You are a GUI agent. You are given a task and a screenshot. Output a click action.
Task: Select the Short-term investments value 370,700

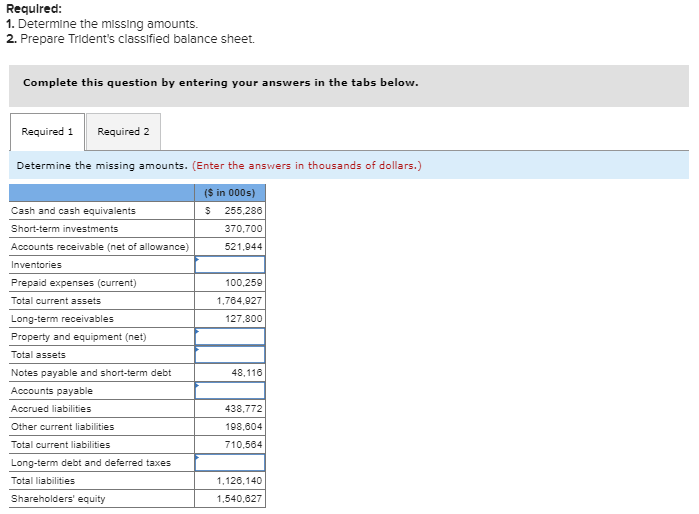243,229
